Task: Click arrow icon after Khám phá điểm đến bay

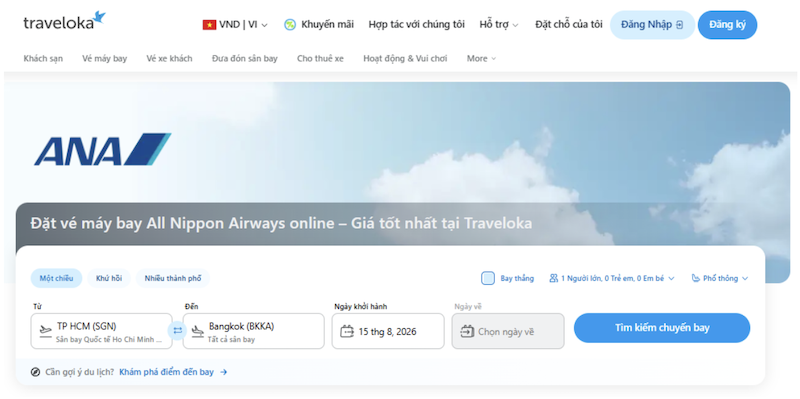Action: (x=223, y=372)
